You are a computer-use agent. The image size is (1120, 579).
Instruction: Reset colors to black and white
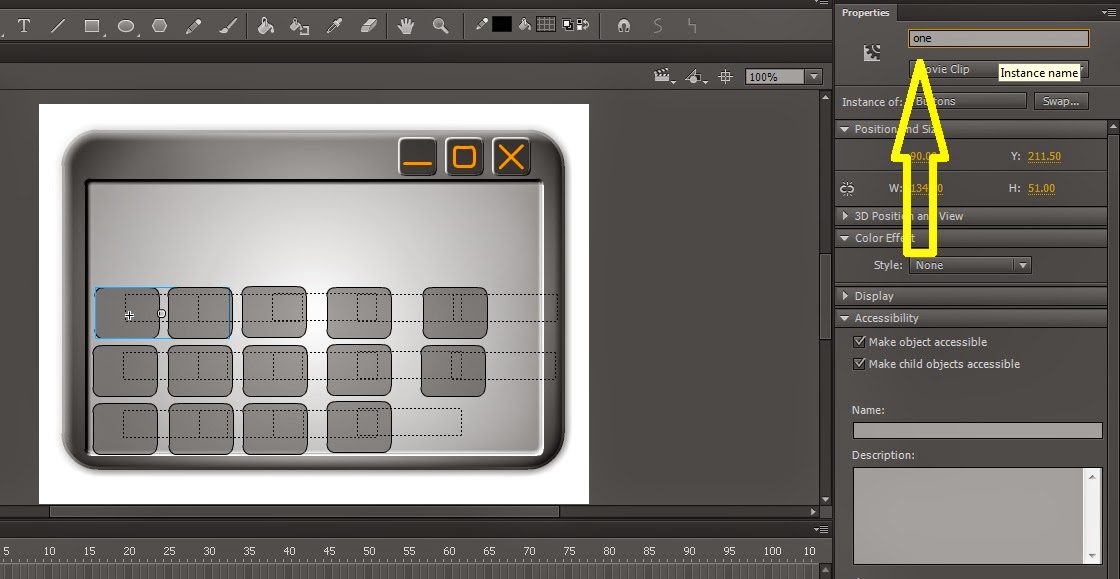569,25
